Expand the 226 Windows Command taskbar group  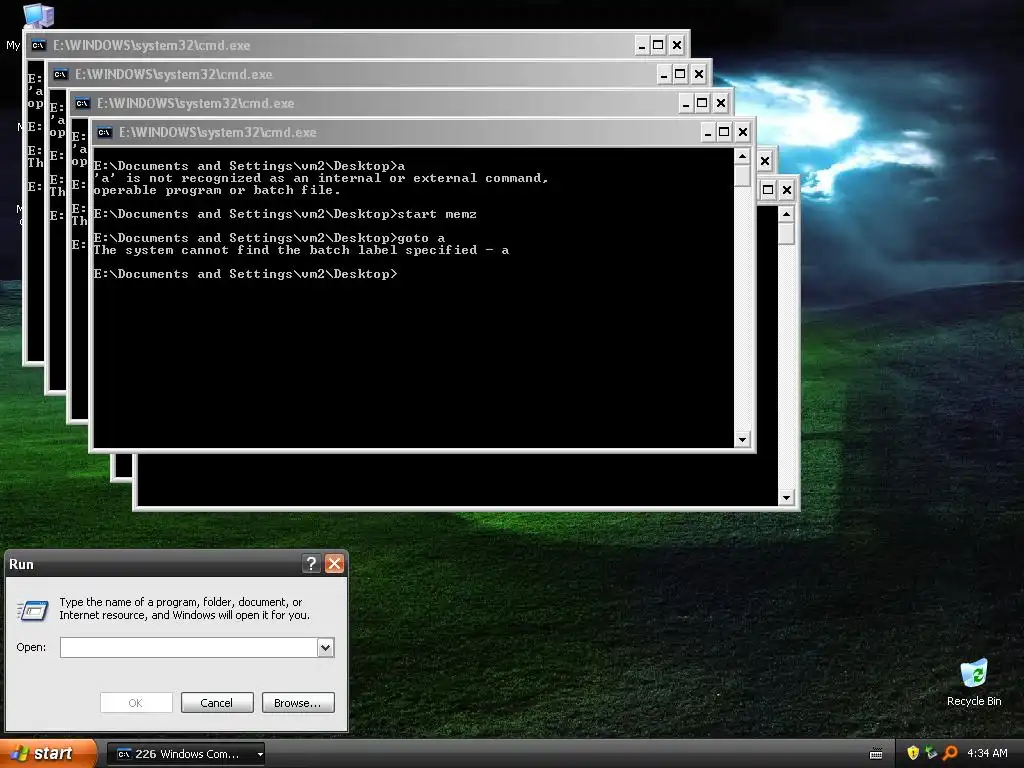point(260,754)
